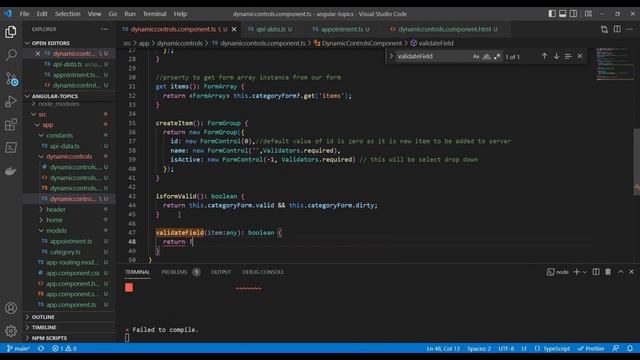This screenshot has width=640, height=360.
Task: Open the File menu
Action: 24,14
